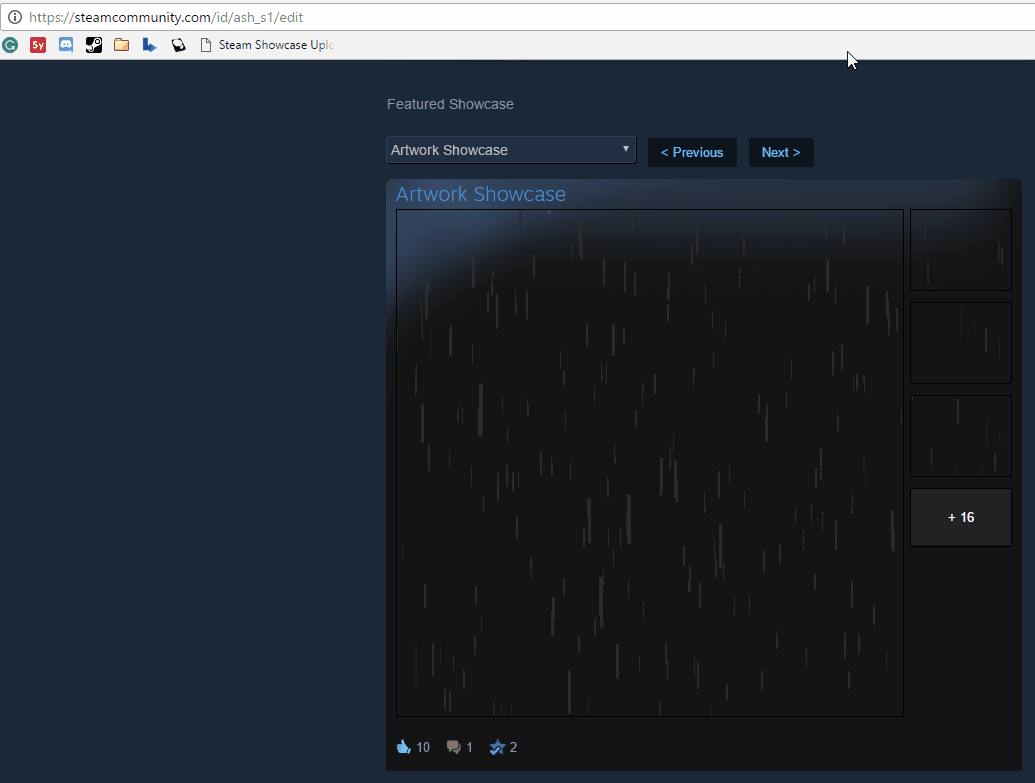The height and width of the screenshot is (783, 1035).
Task: Open the blue Bing bookmark icon
Action: point(150,45)
